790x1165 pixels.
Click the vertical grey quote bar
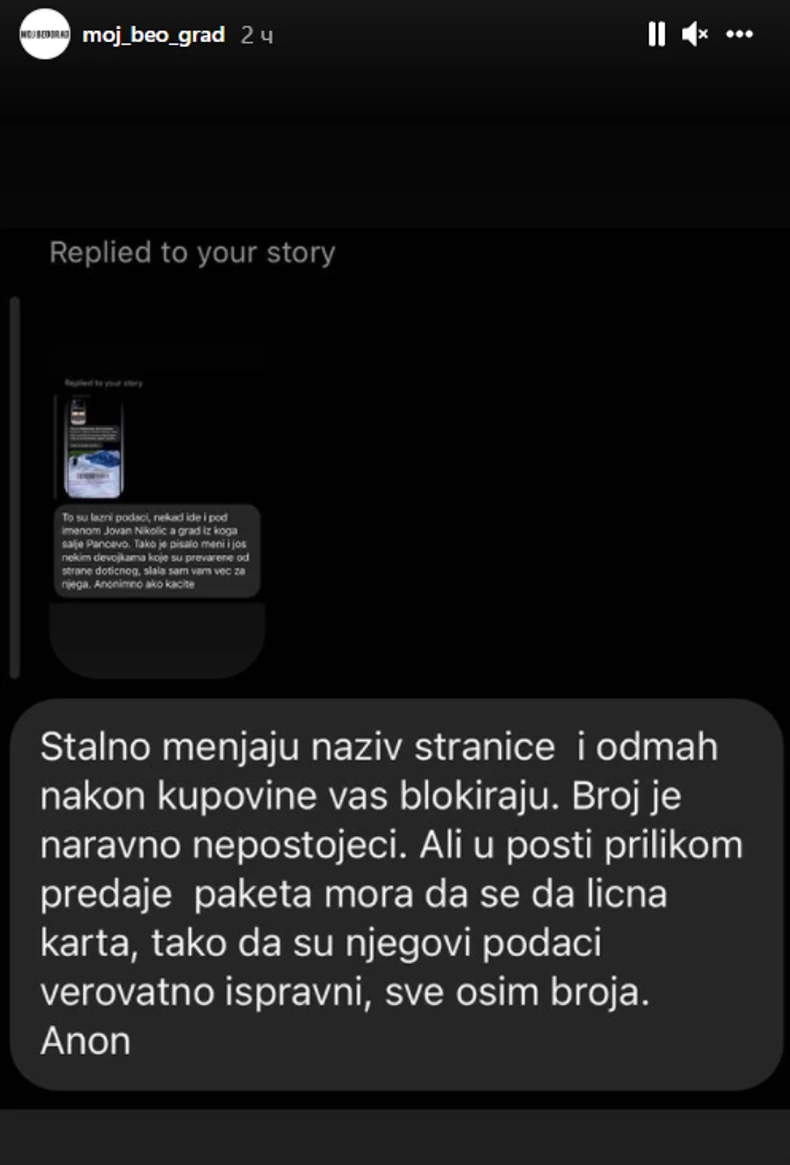point(14,487)
